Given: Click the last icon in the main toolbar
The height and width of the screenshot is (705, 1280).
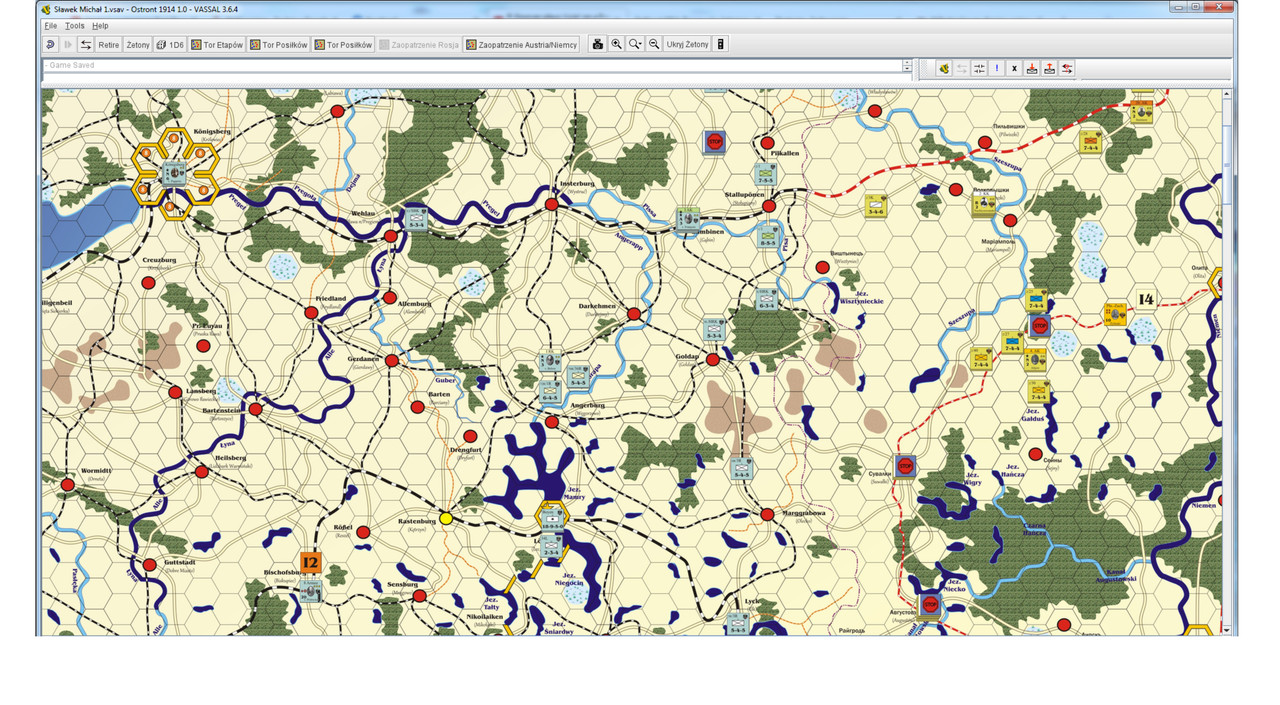Looking at the screenshot, I should (721, 44).
